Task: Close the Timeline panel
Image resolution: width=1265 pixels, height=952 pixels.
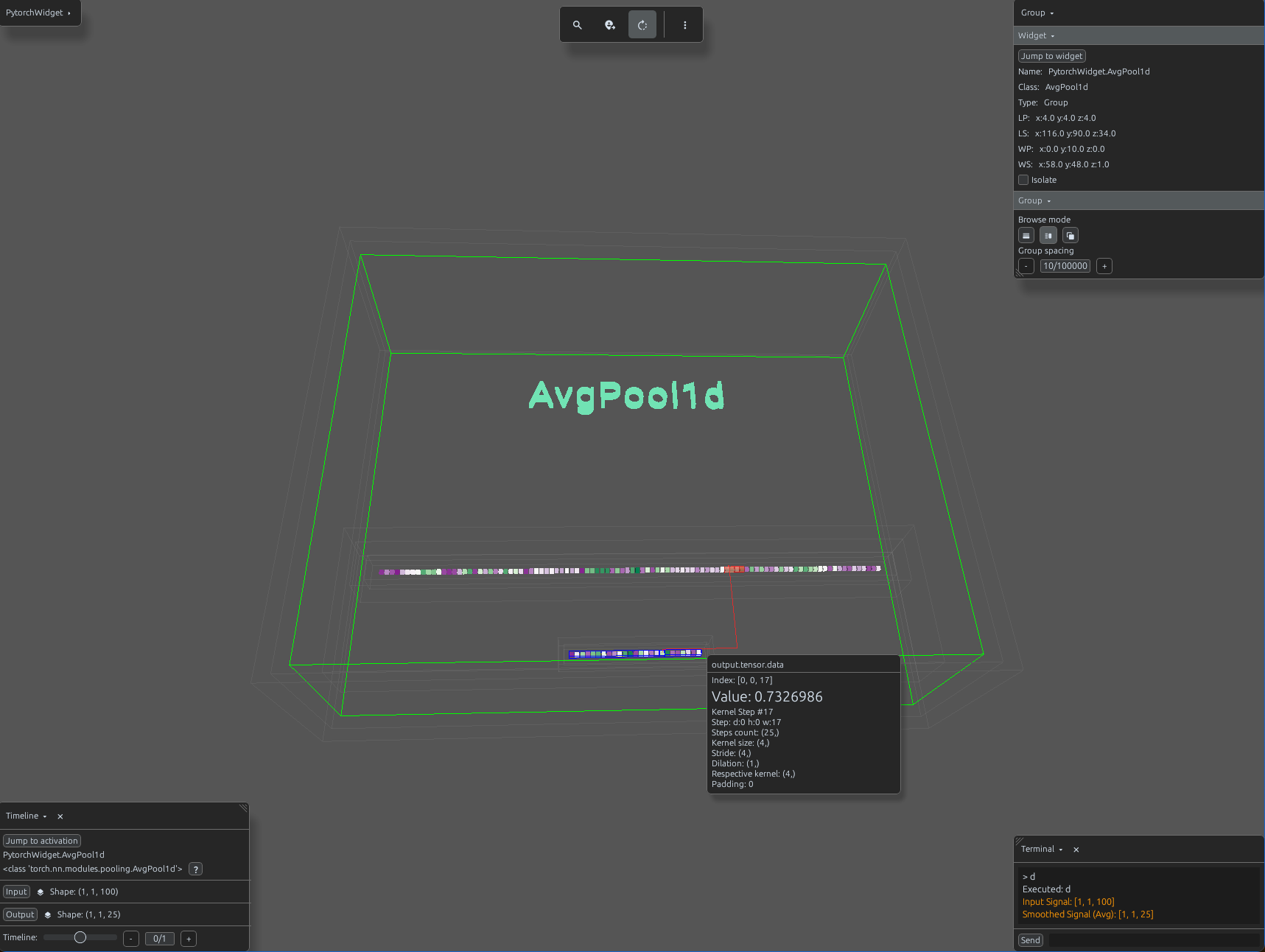Action: click(60, 816)
